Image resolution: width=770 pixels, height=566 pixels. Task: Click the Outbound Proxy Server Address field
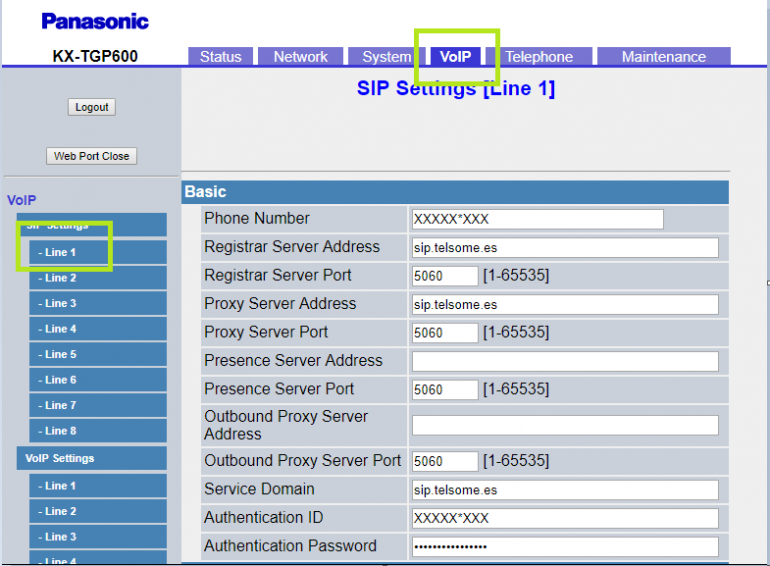tap(565, 425)
